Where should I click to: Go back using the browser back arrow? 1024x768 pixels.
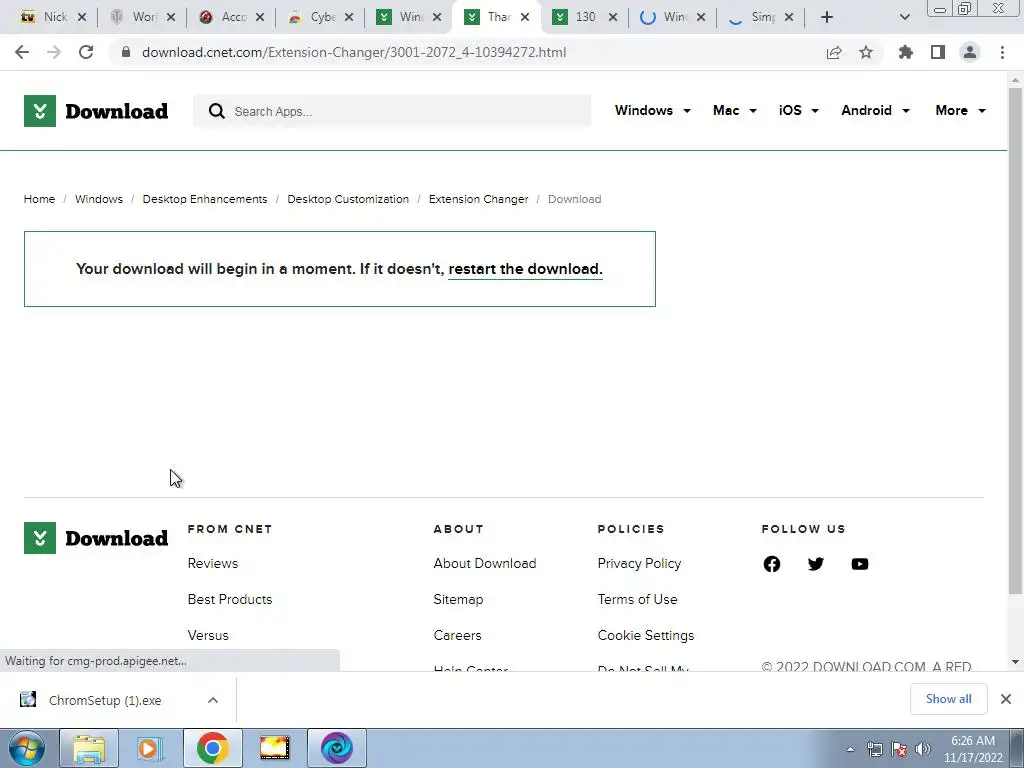[x=22, y=52]
